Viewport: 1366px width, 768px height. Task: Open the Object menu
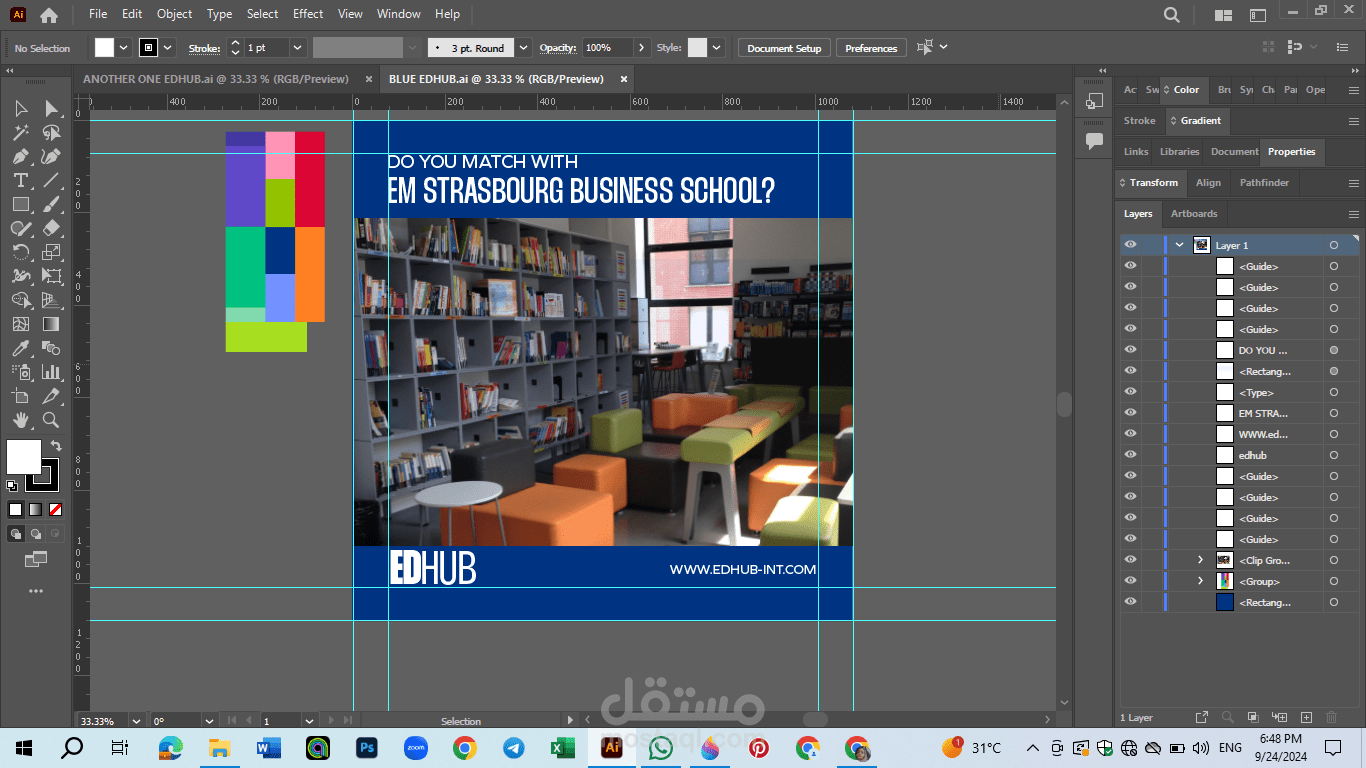(174, 14)
